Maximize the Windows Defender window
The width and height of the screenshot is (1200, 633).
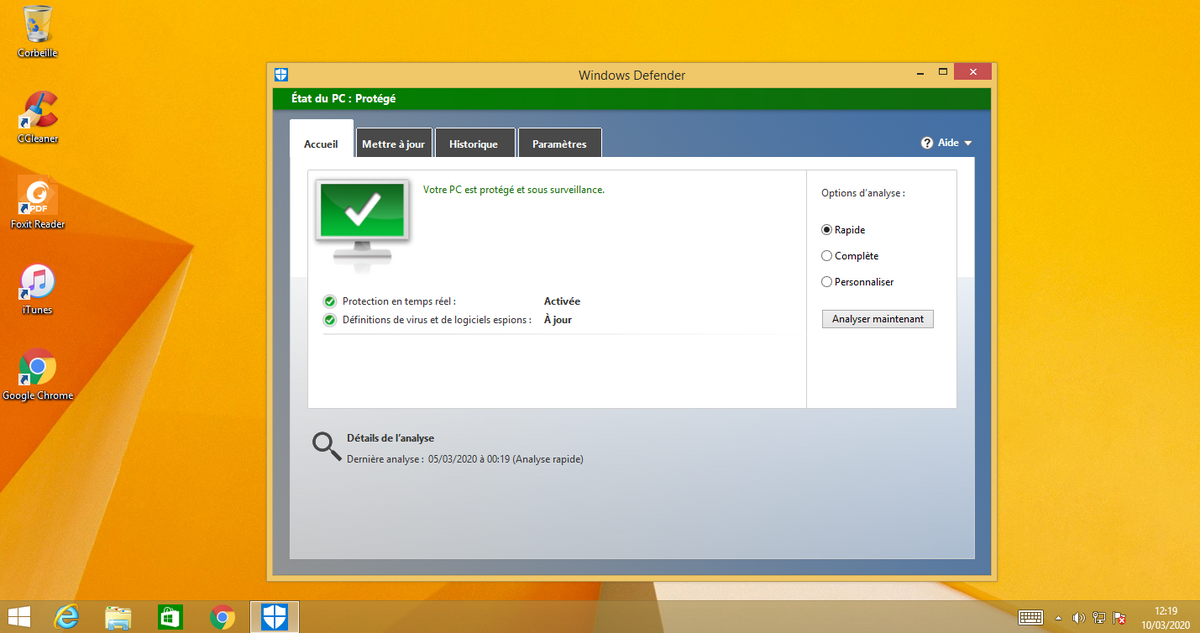(x=942, y=73)
